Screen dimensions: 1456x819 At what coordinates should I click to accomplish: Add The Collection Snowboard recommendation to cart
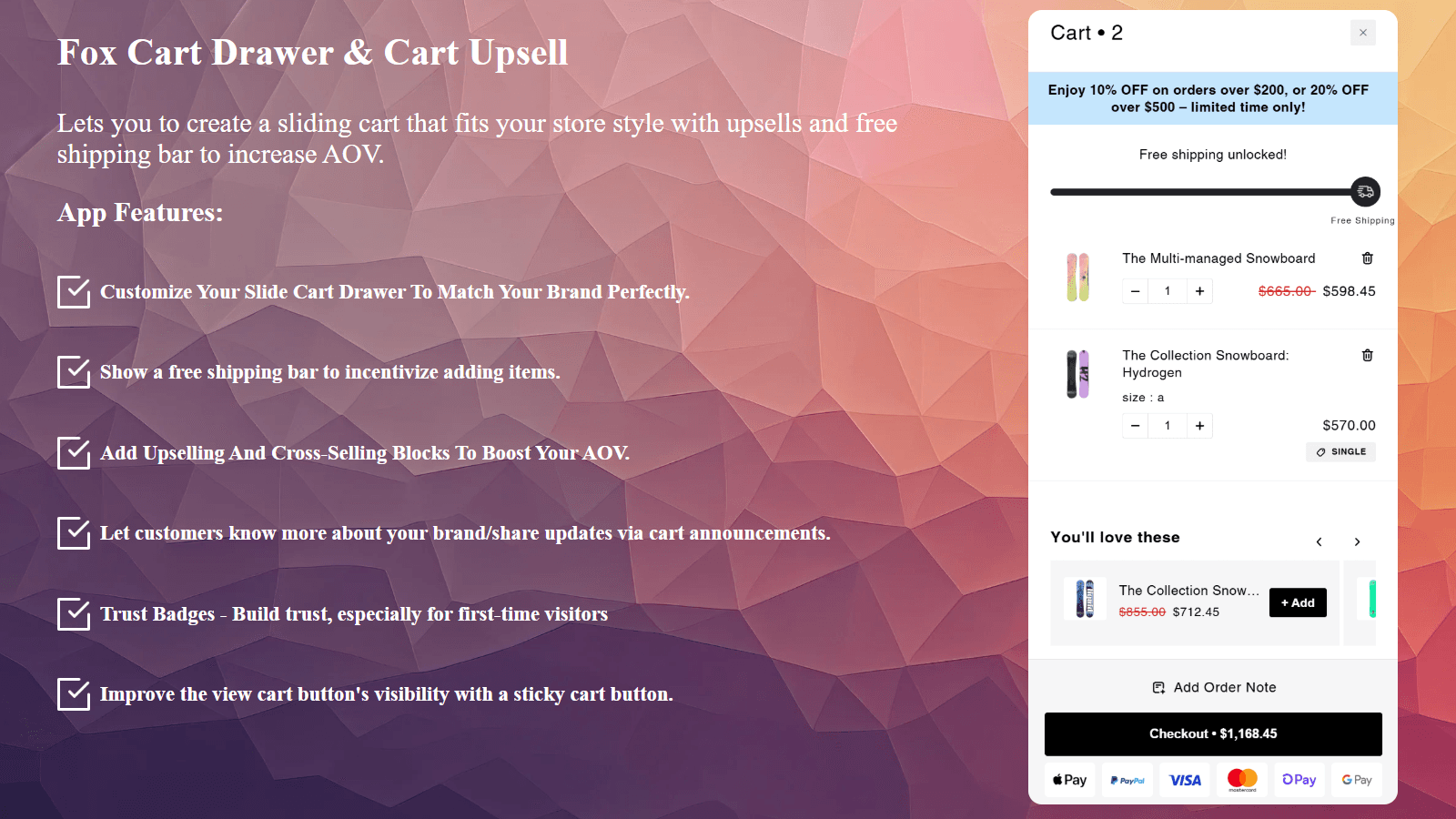coord(1297,602)
